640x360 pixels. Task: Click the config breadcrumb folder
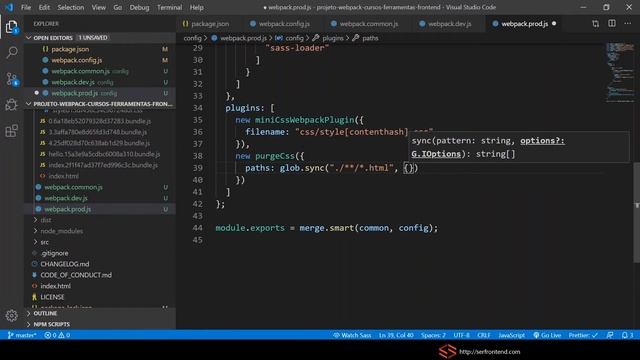pos(192,38)
